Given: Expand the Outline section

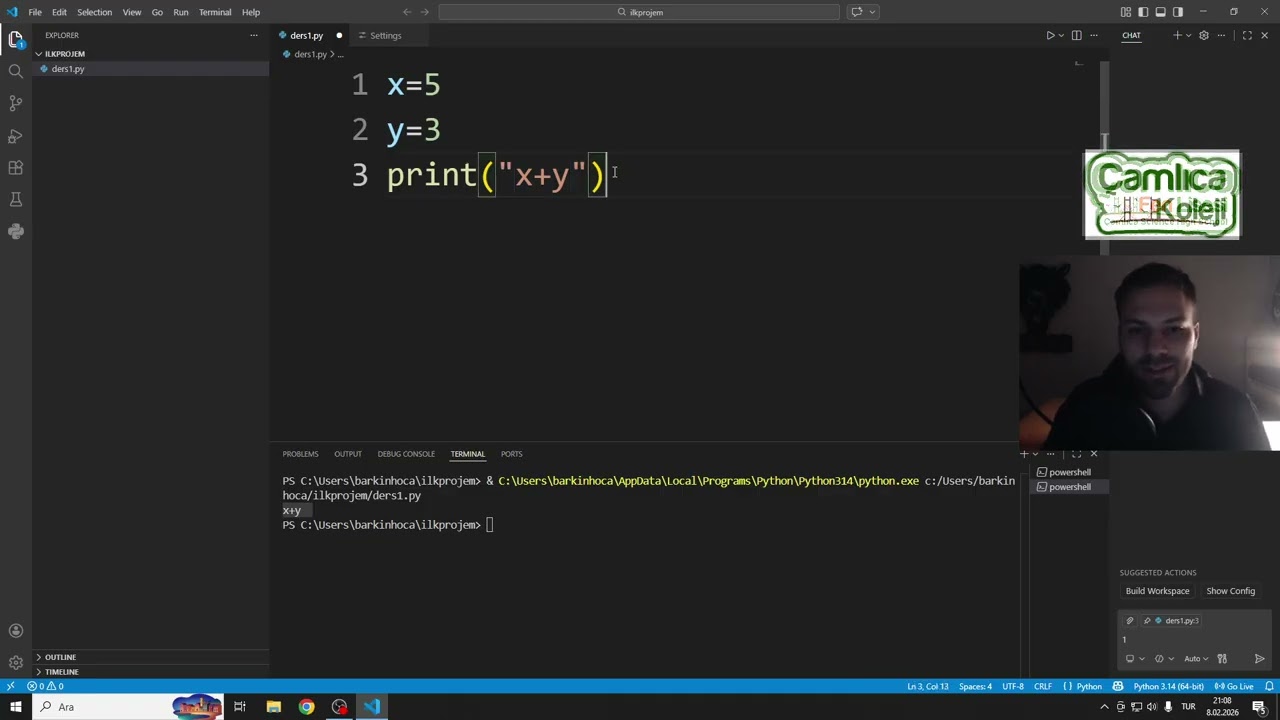Looking at the screenshot, I should click(x=150, y=657).
